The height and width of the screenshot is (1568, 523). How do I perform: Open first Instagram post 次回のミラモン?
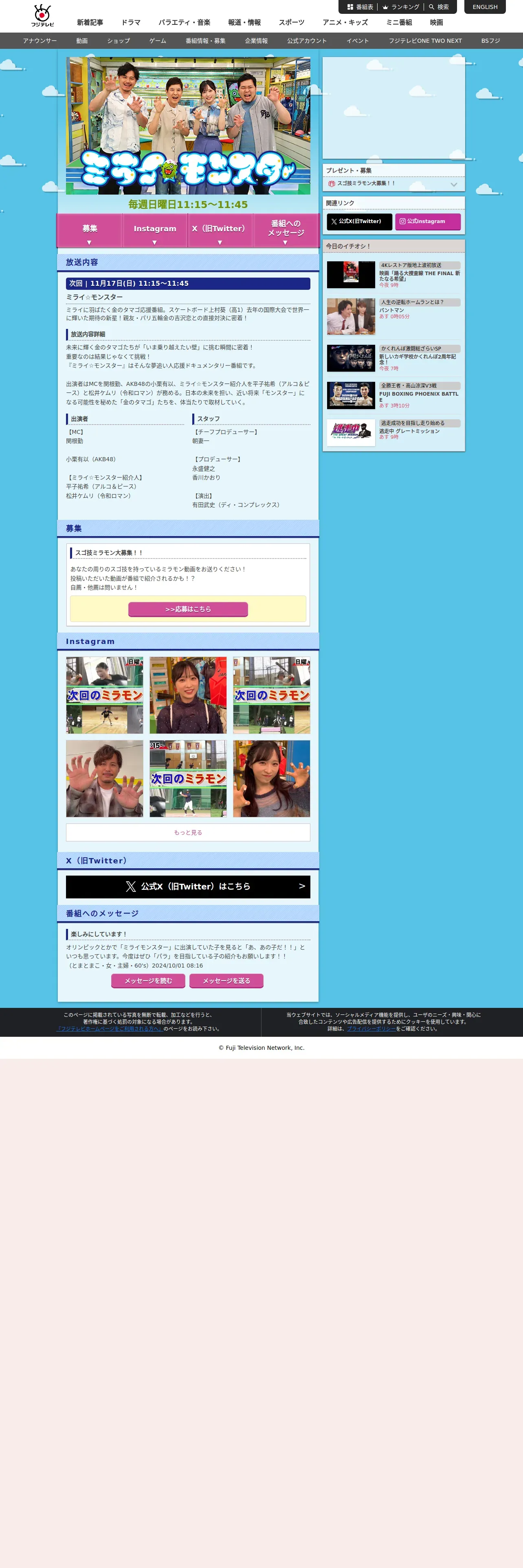(105, 695)
